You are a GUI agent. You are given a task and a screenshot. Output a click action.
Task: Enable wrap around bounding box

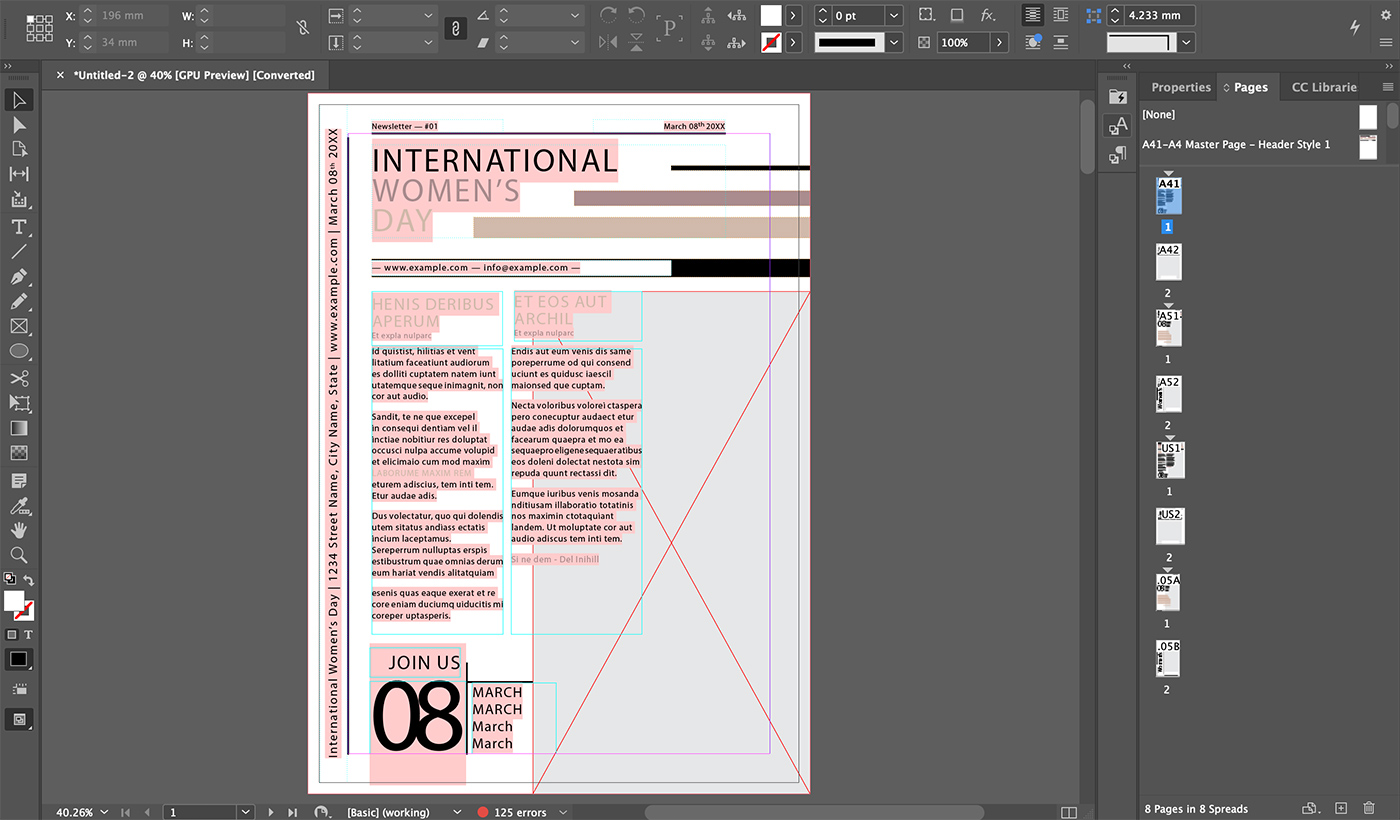pyautogui.click(x=1061, y=16)
